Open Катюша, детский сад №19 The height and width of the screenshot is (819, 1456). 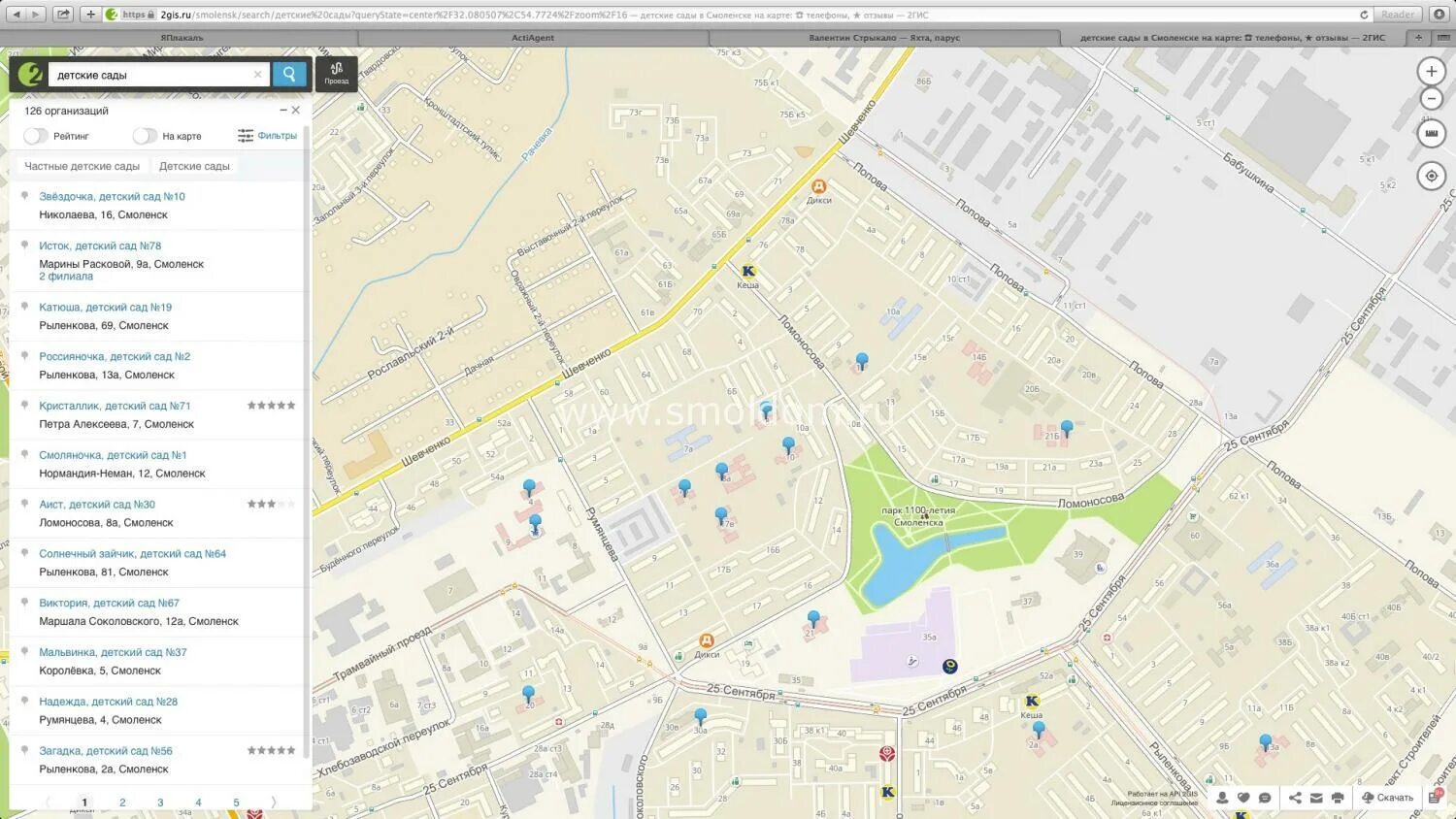point(105,307)
